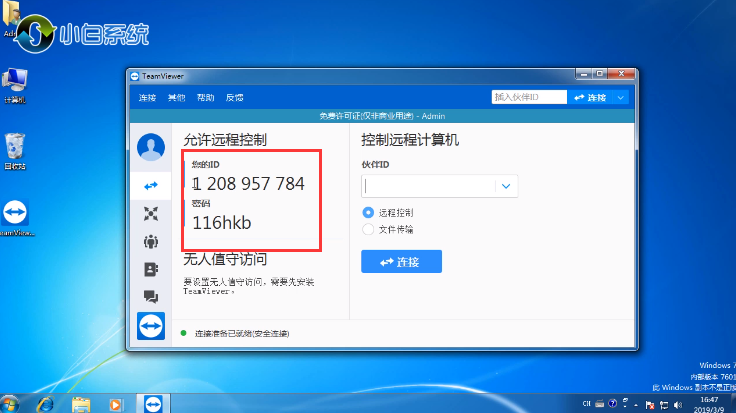Click the connection ready status text
This screenshot has width=736, height=413.
pyautogui.click(x=242, y=333)
